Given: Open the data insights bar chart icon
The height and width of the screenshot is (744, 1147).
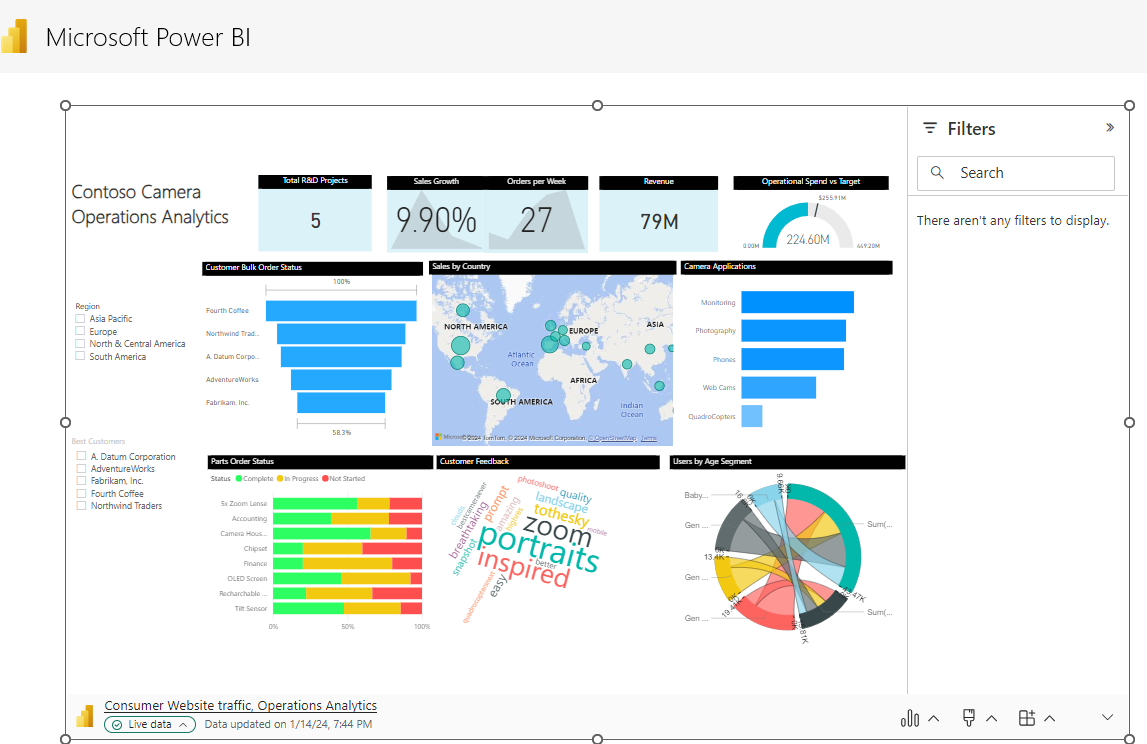Looking at the screenshot, I should 909,718.
